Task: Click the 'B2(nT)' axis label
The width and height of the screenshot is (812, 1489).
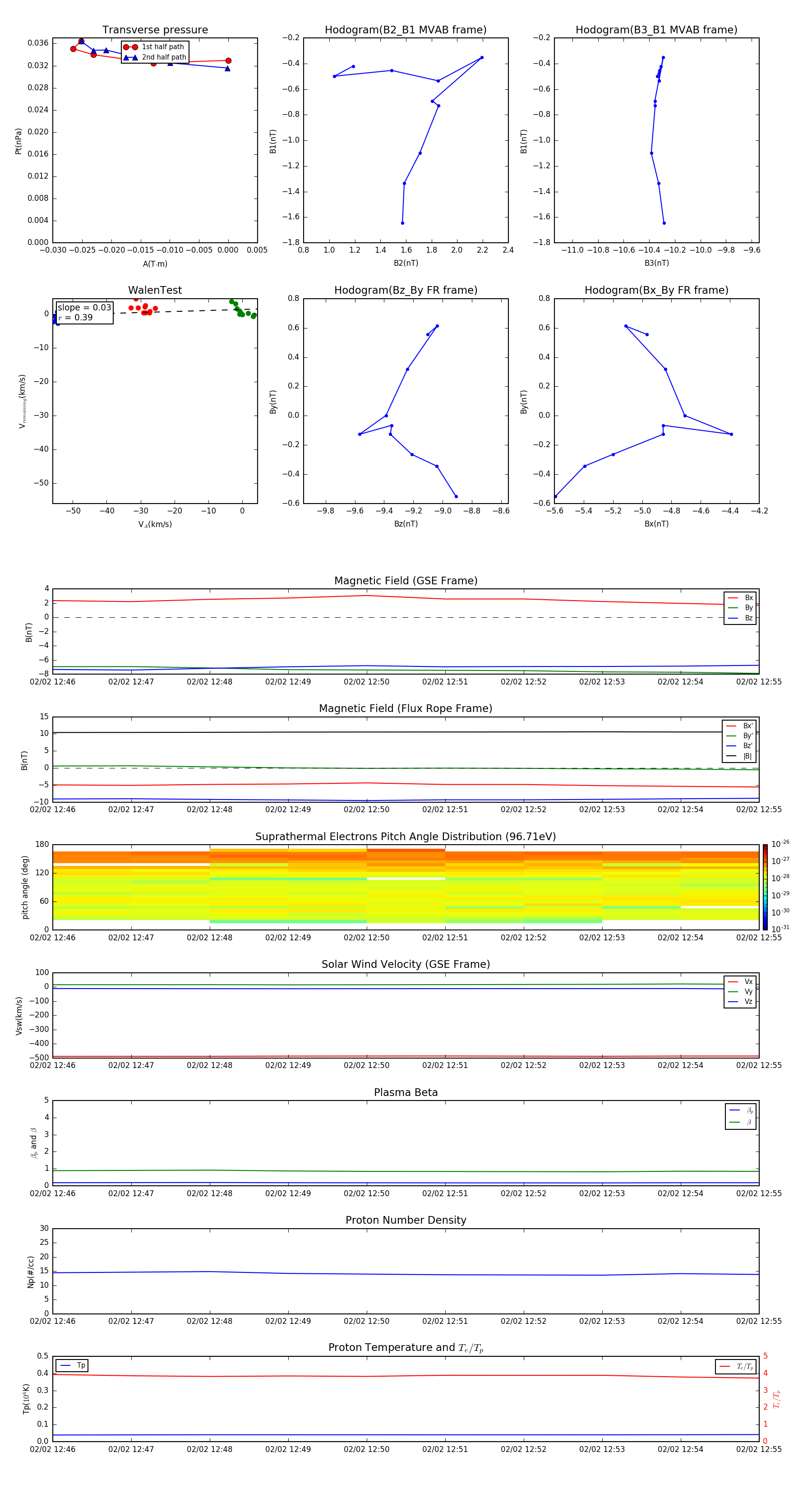Action: point(406,263)
